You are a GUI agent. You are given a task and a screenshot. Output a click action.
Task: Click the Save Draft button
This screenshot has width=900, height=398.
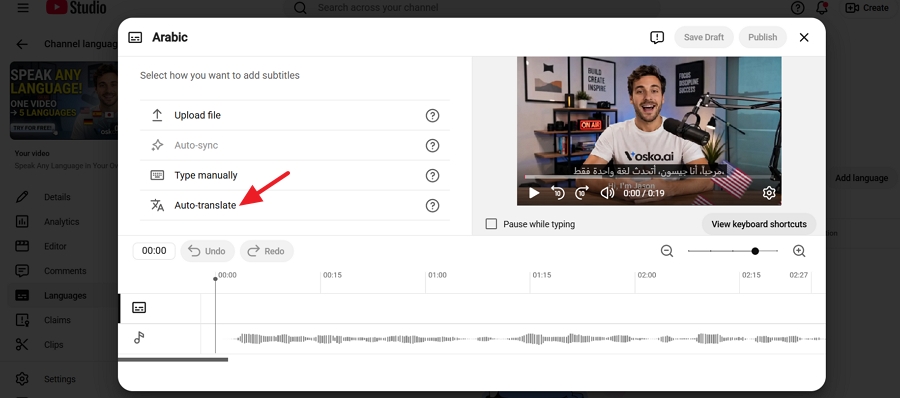tap(704, 37)
